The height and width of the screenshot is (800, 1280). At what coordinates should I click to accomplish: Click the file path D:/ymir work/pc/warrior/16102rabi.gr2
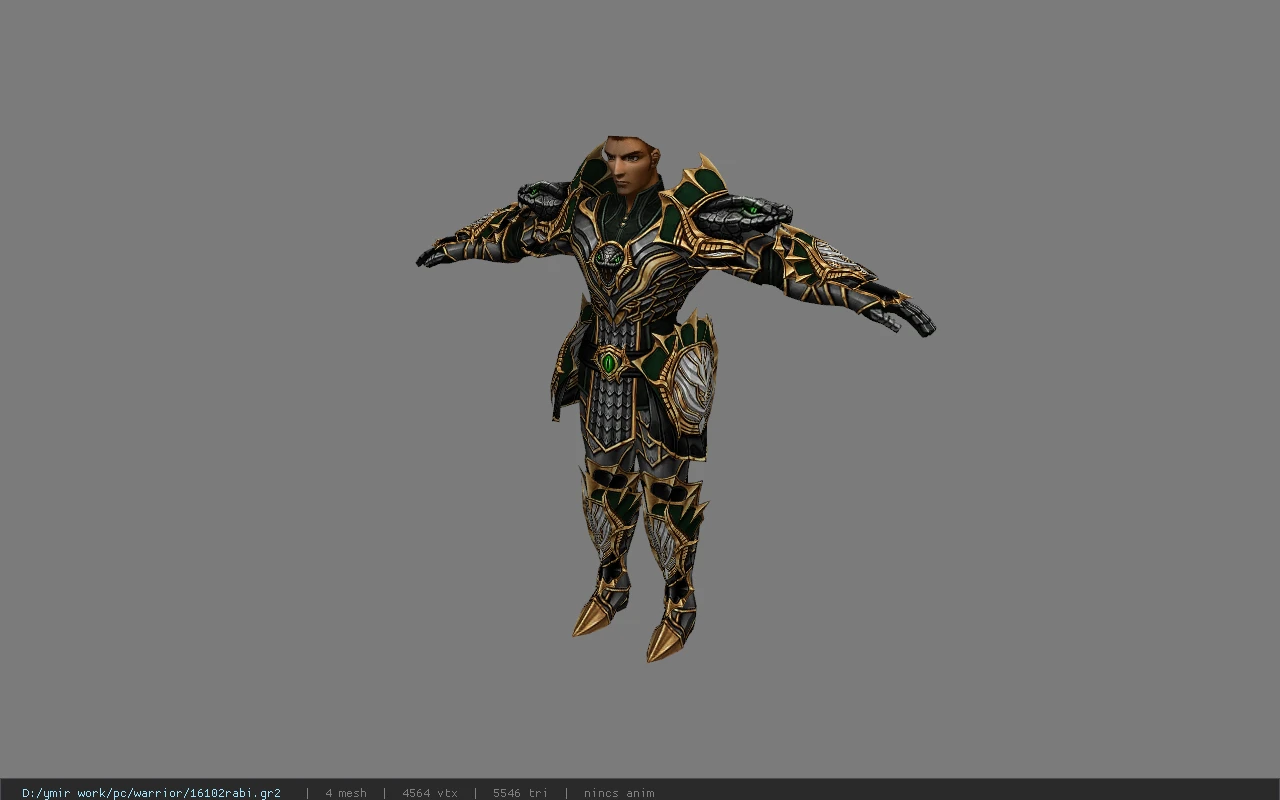pyautogui.click(x=151, y=793)
